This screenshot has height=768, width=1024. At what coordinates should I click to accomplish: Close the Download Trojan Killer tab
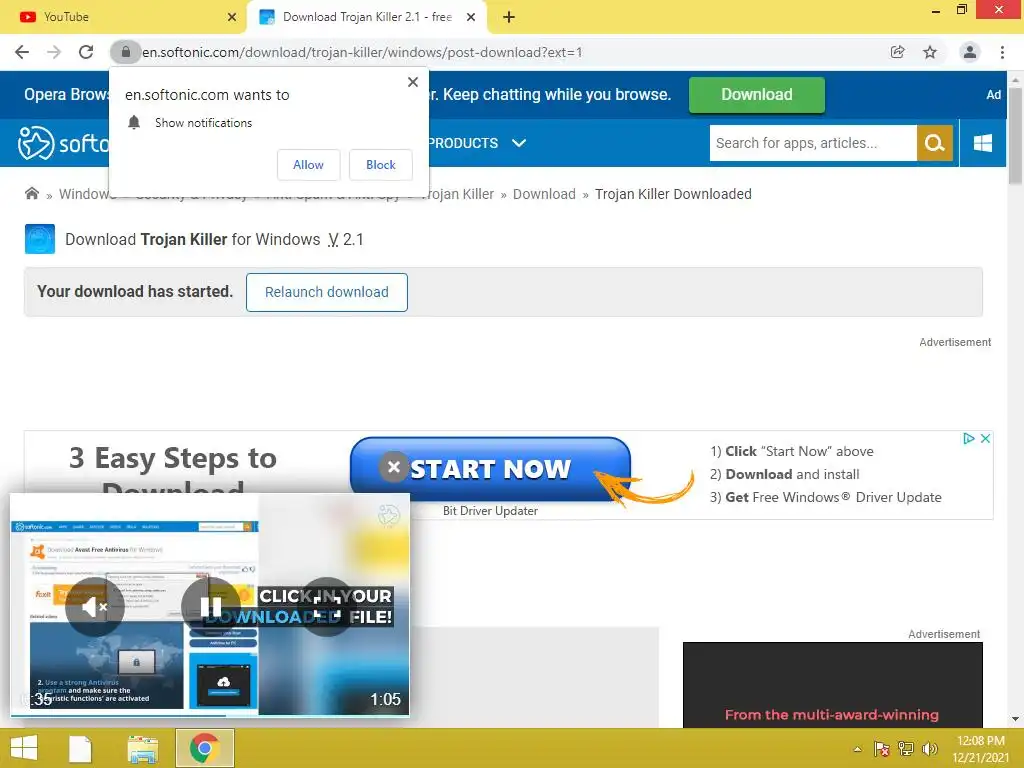coord(471,17)
